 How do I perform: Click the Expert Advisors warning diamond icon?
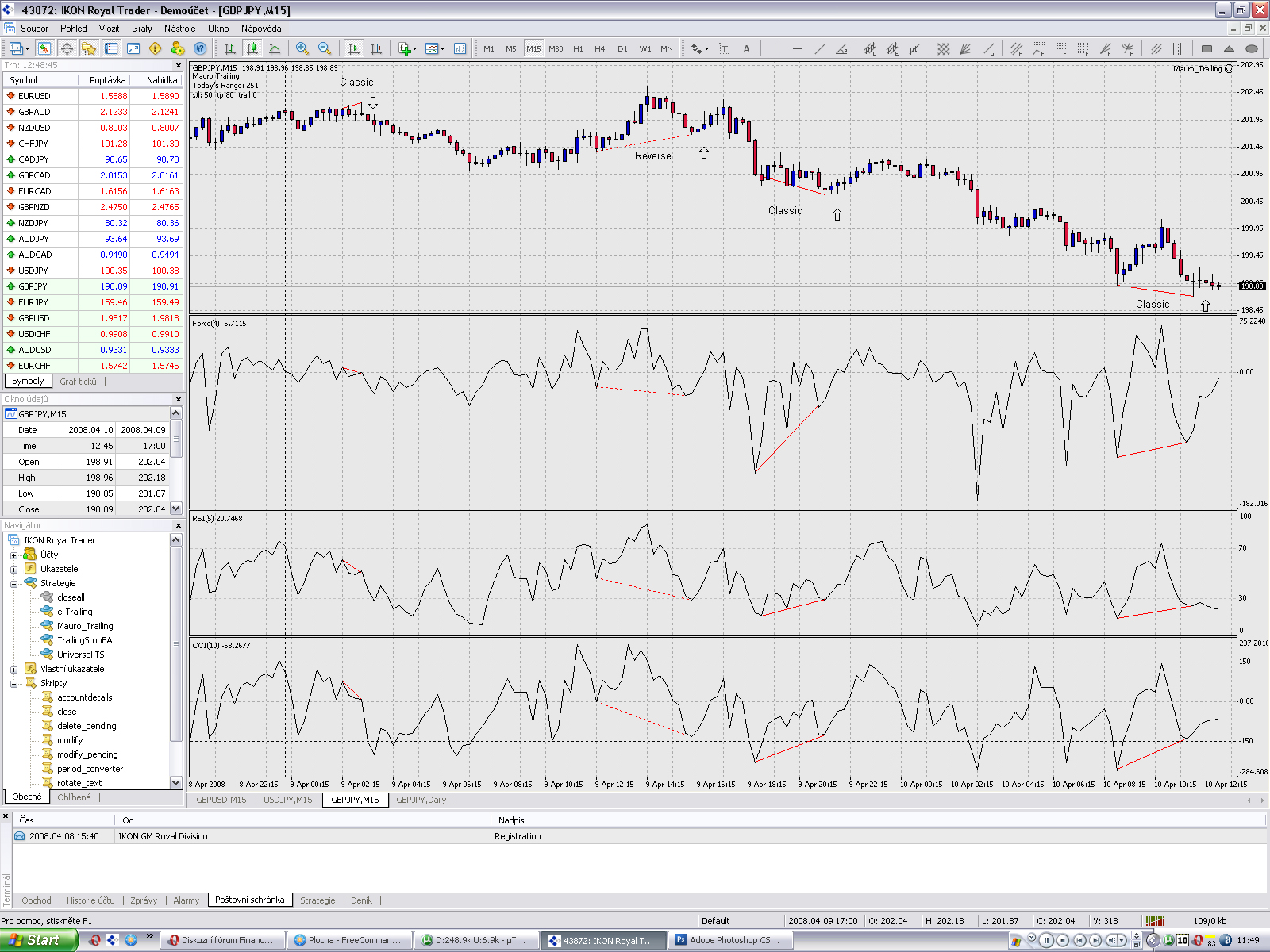tap(156, 48)
